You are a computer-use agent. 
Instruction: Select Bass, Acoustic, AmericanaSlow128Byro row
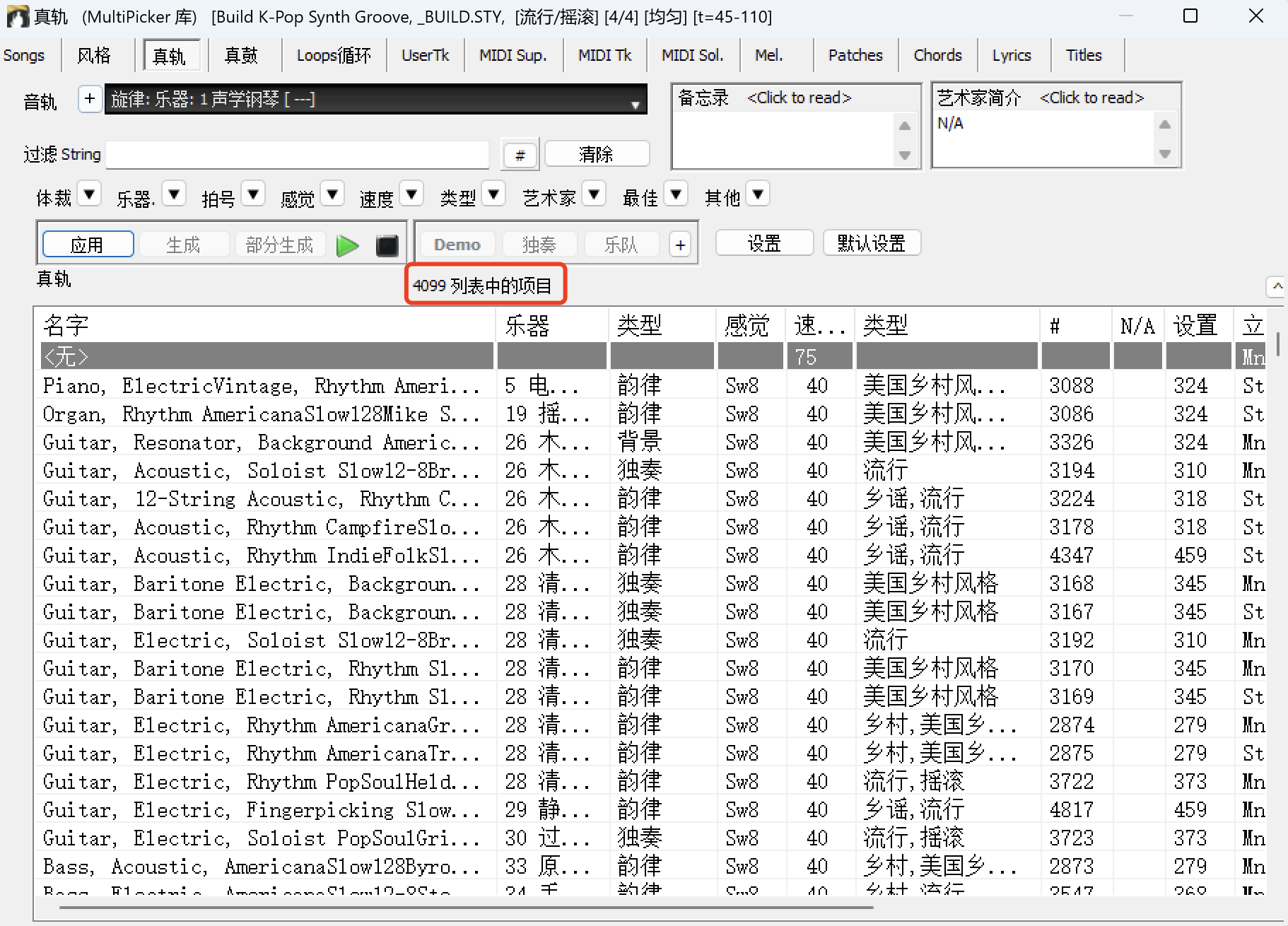pyautogui.click(x=650, y=866)
